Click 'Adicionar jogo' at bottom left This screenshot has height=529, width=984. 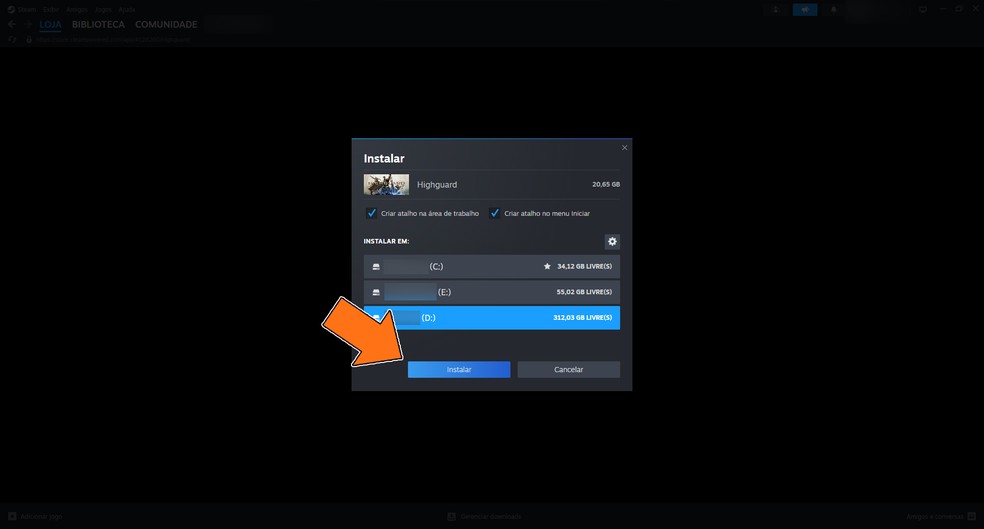[x=36, y=516]
